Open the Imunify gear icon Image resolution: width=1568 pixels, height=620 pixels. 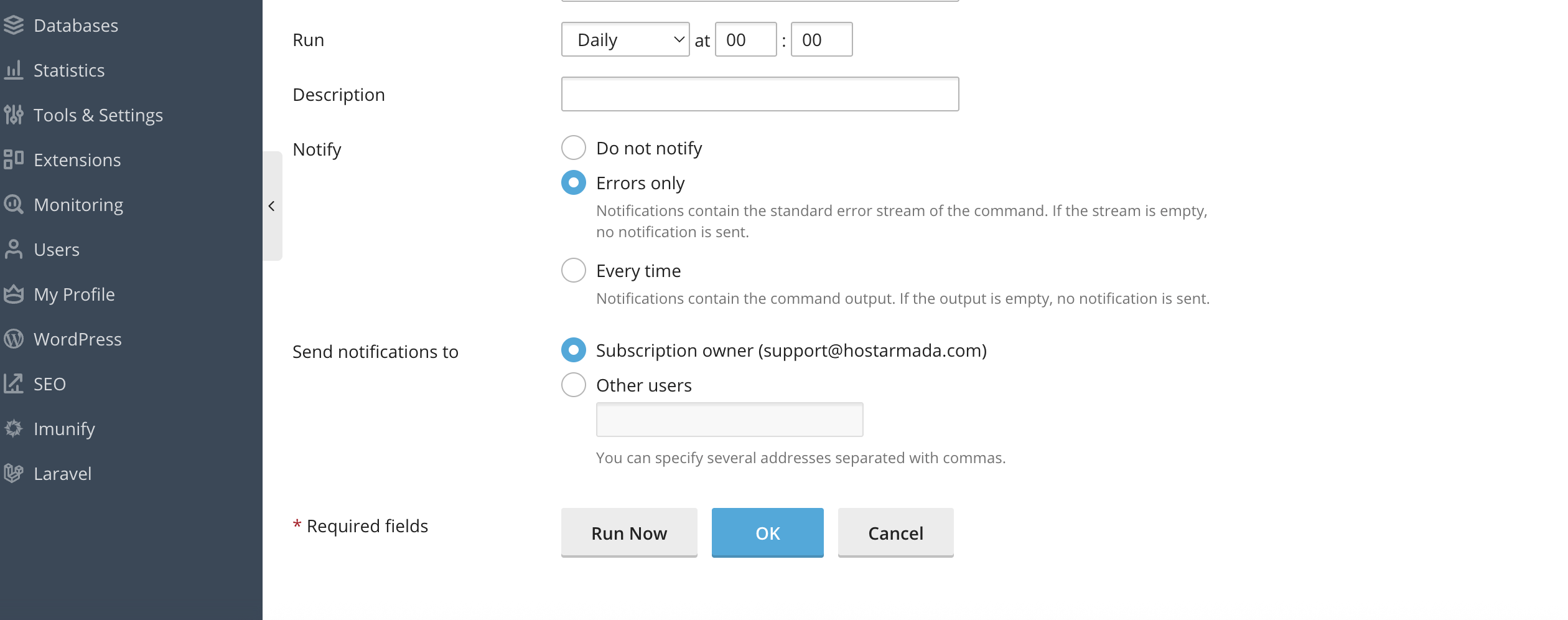coord(13,429)
